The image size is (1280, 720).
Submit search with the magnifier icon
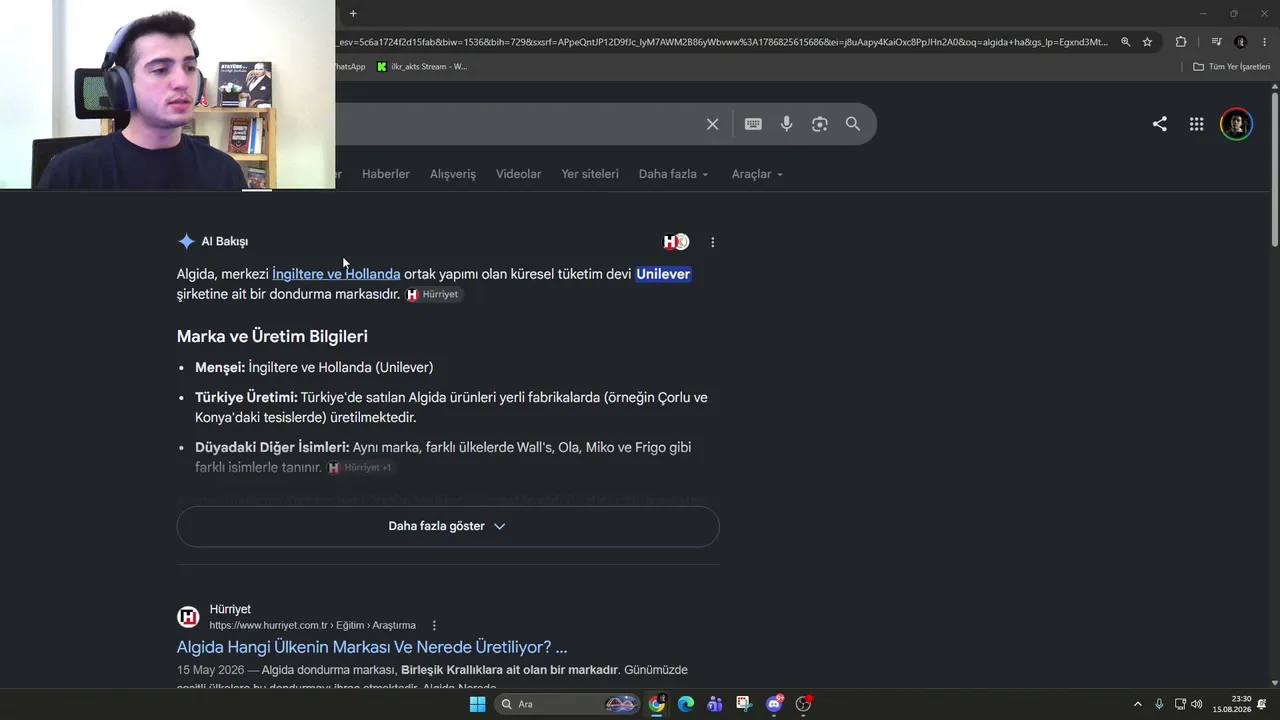point(853,124)
